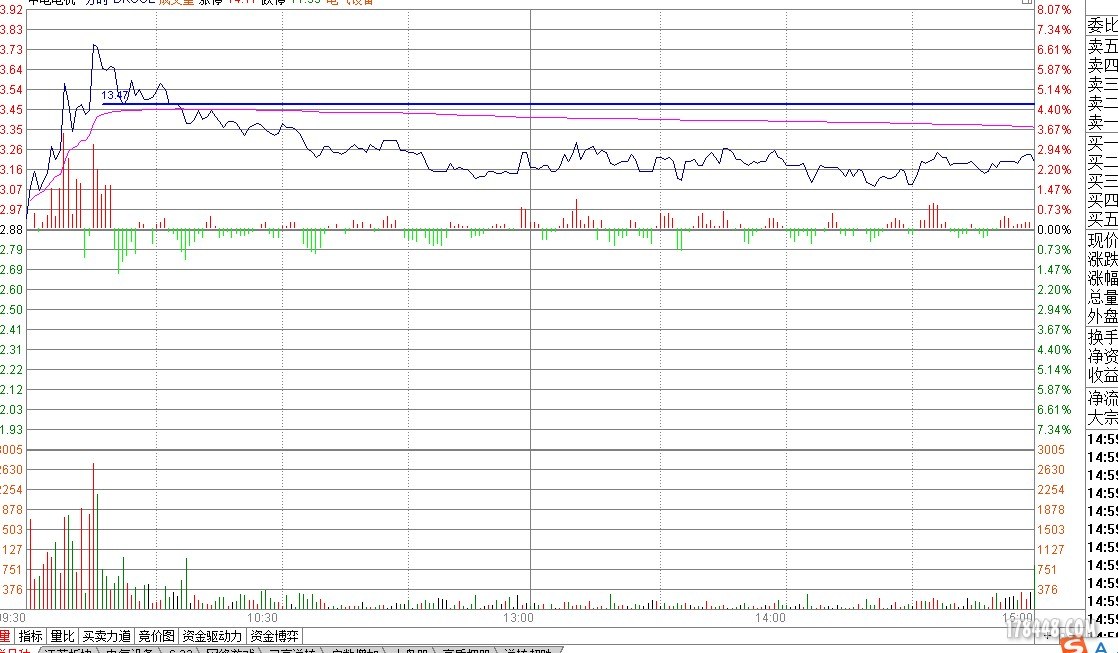Select the dark blue horizontal price line
1118x653 pixels.
tap(568, 104)
